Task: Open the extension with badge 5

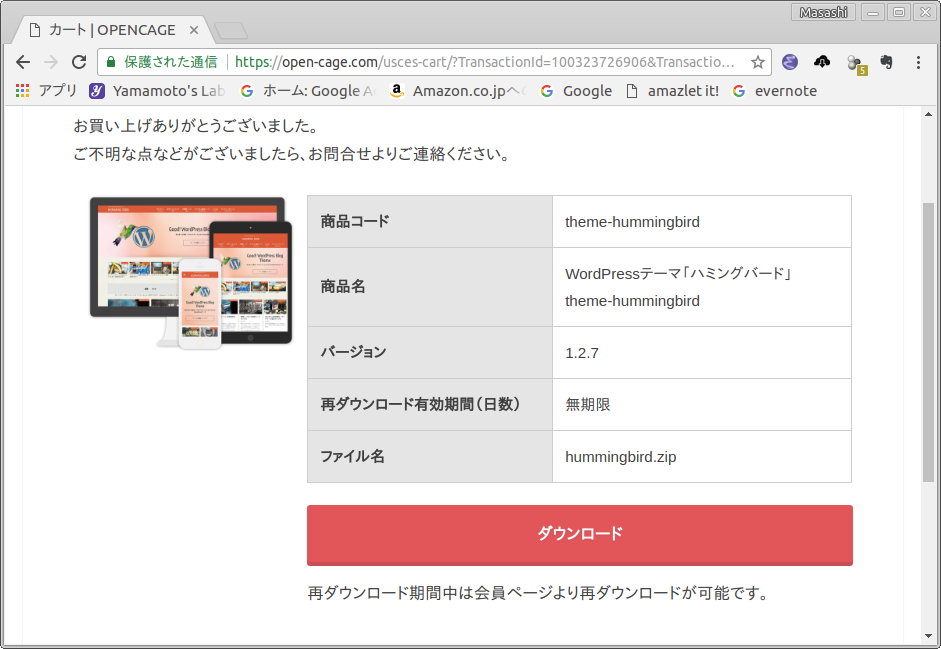Action: point(855,63)
